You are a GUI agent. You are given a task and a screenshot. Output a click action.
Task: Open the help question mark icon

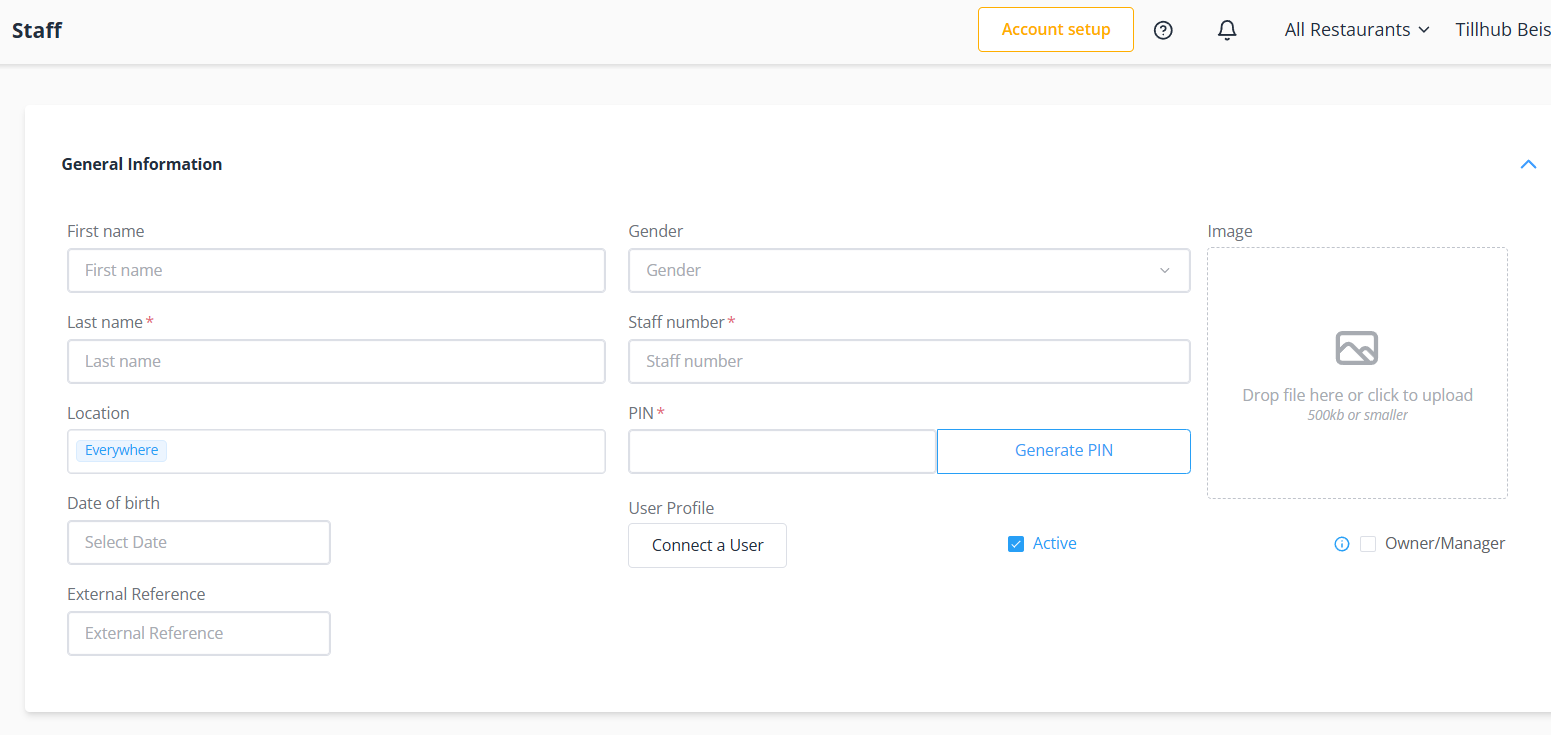(x=1163, y=30)
